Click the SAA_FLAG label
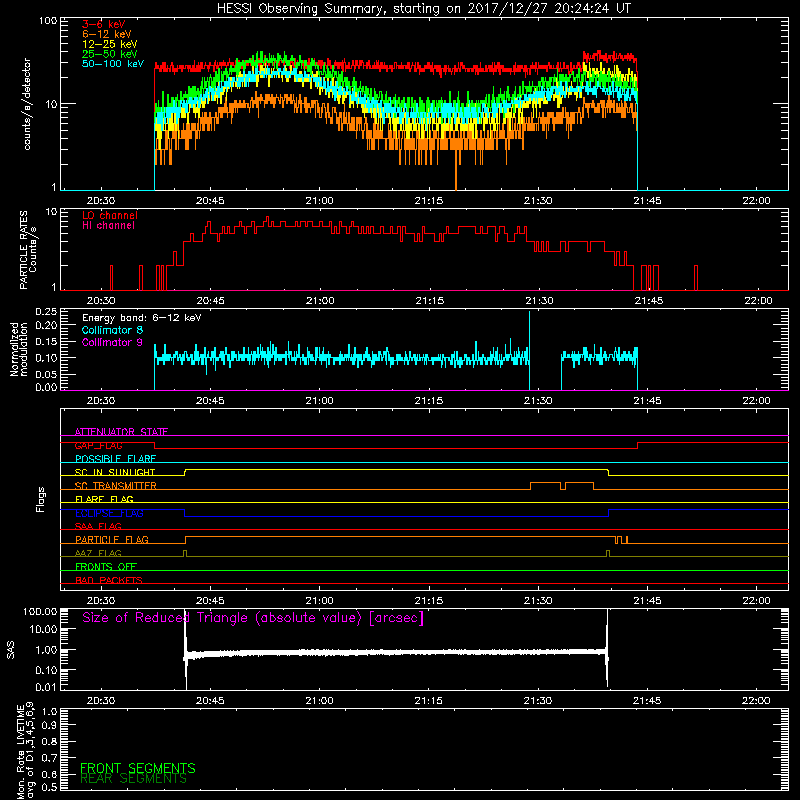 pos(98,526)
